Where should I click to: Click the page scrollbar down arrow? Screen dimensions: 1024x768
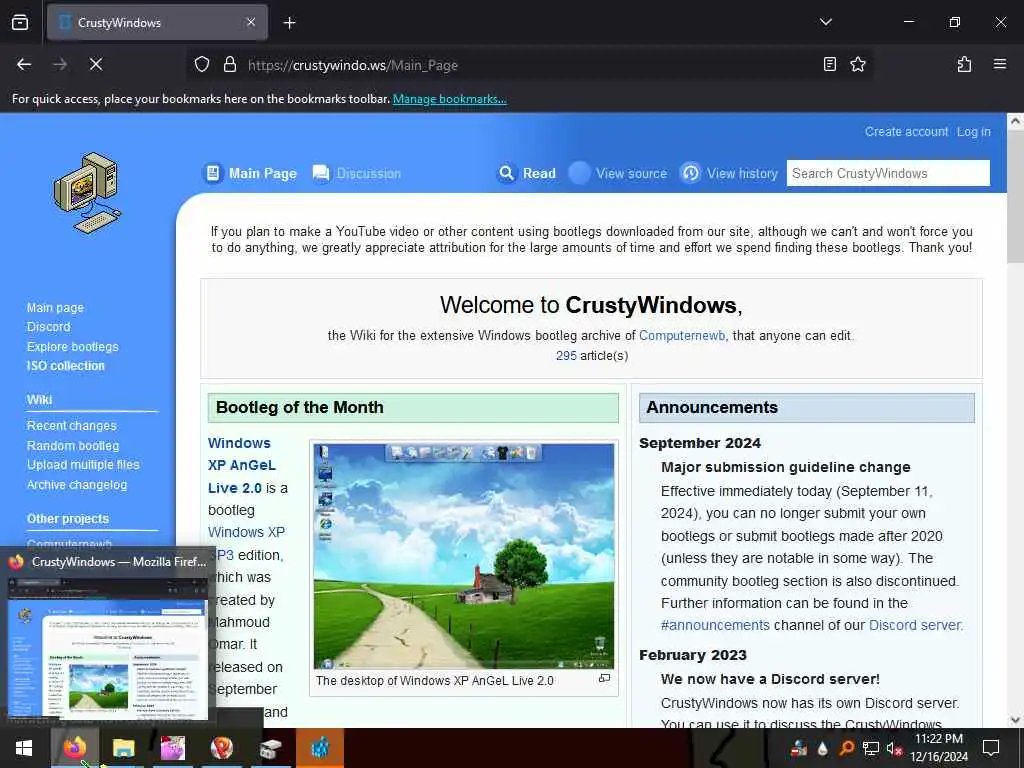[1015, 720]
